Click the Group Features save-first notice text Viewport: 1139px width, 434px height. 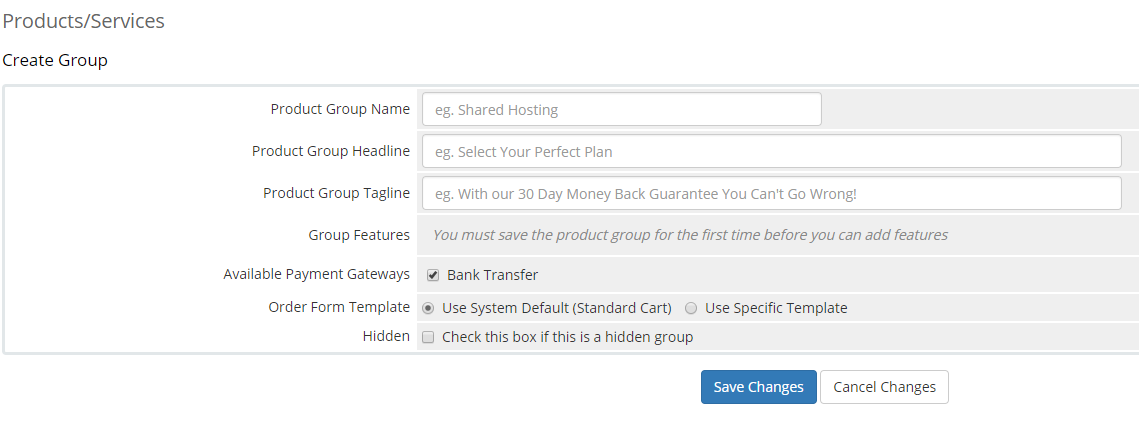pyautogui.click(x=690, y=235)
